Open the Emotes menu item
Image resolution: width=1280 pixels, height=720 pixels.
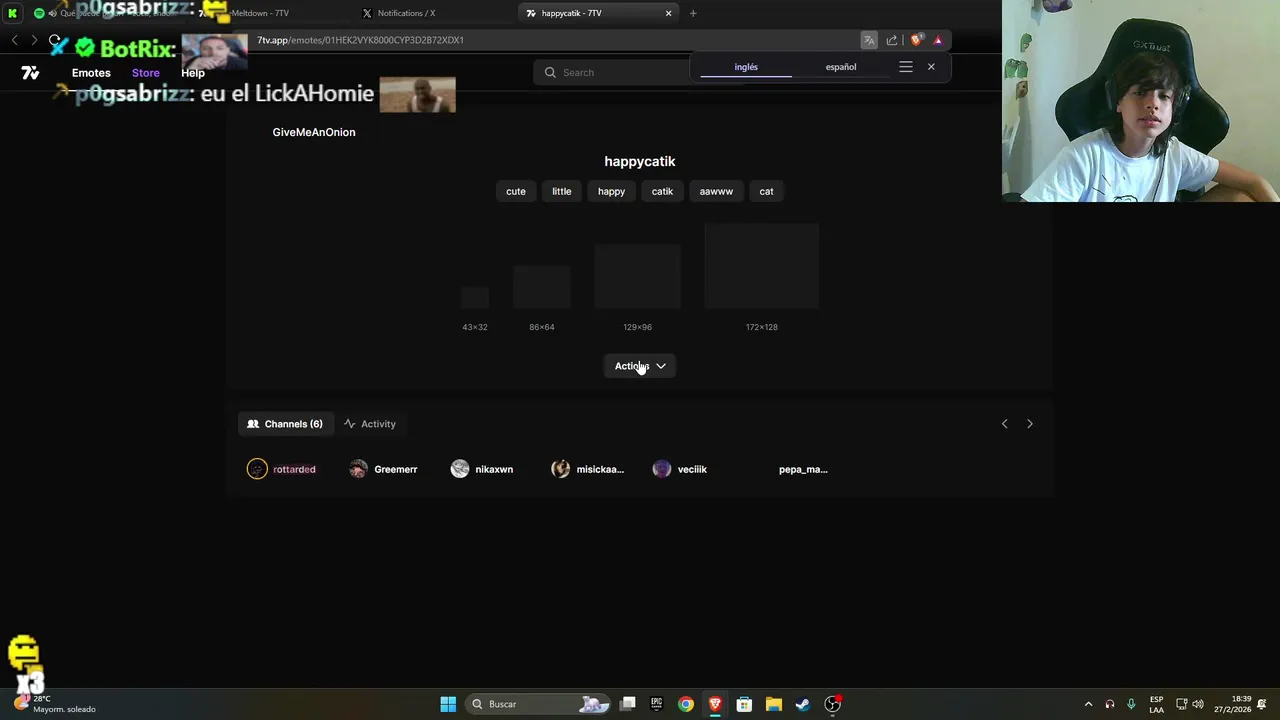tap(91, 73)
